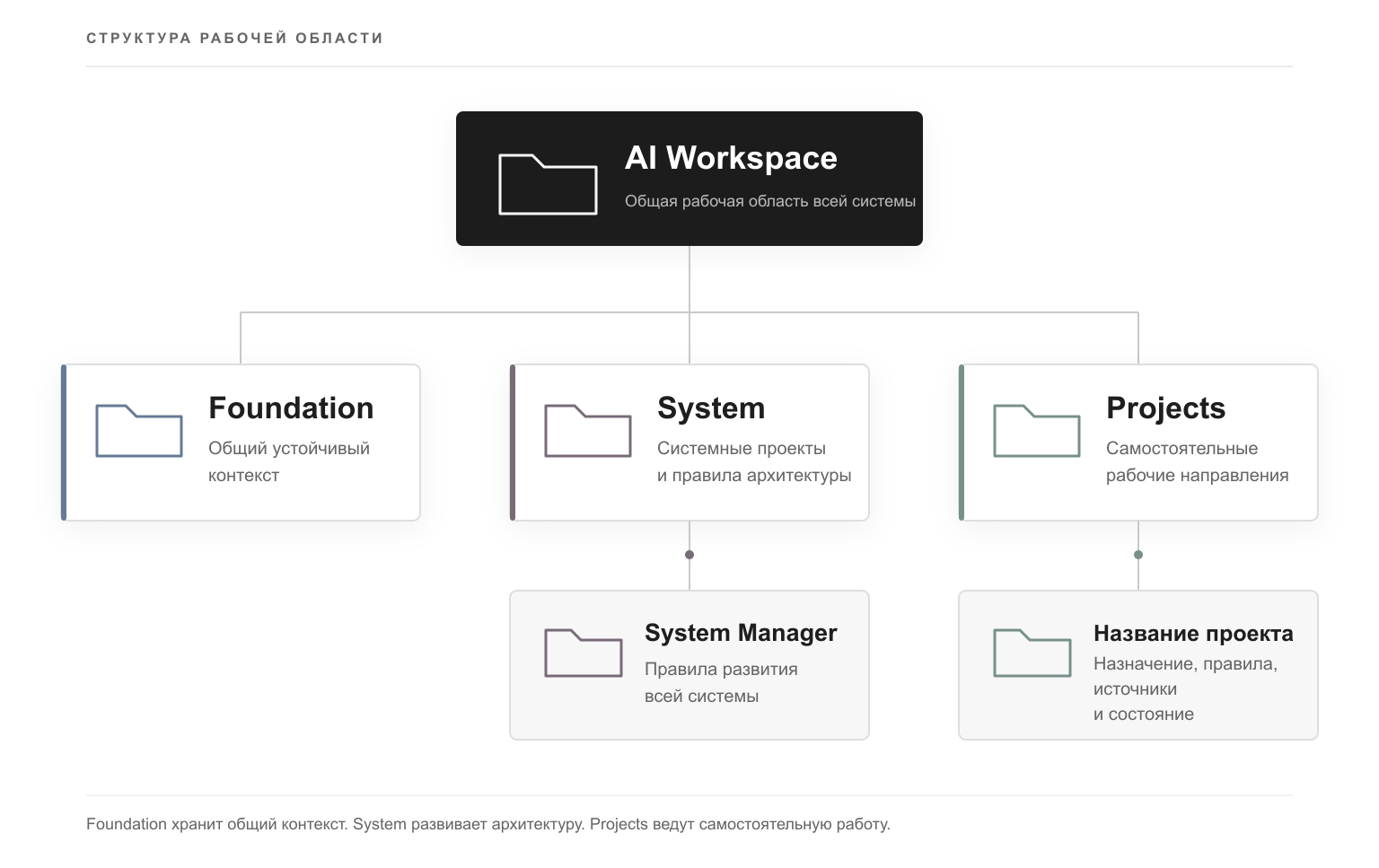Click the System card heading
1379x868 pixels.
711,408
